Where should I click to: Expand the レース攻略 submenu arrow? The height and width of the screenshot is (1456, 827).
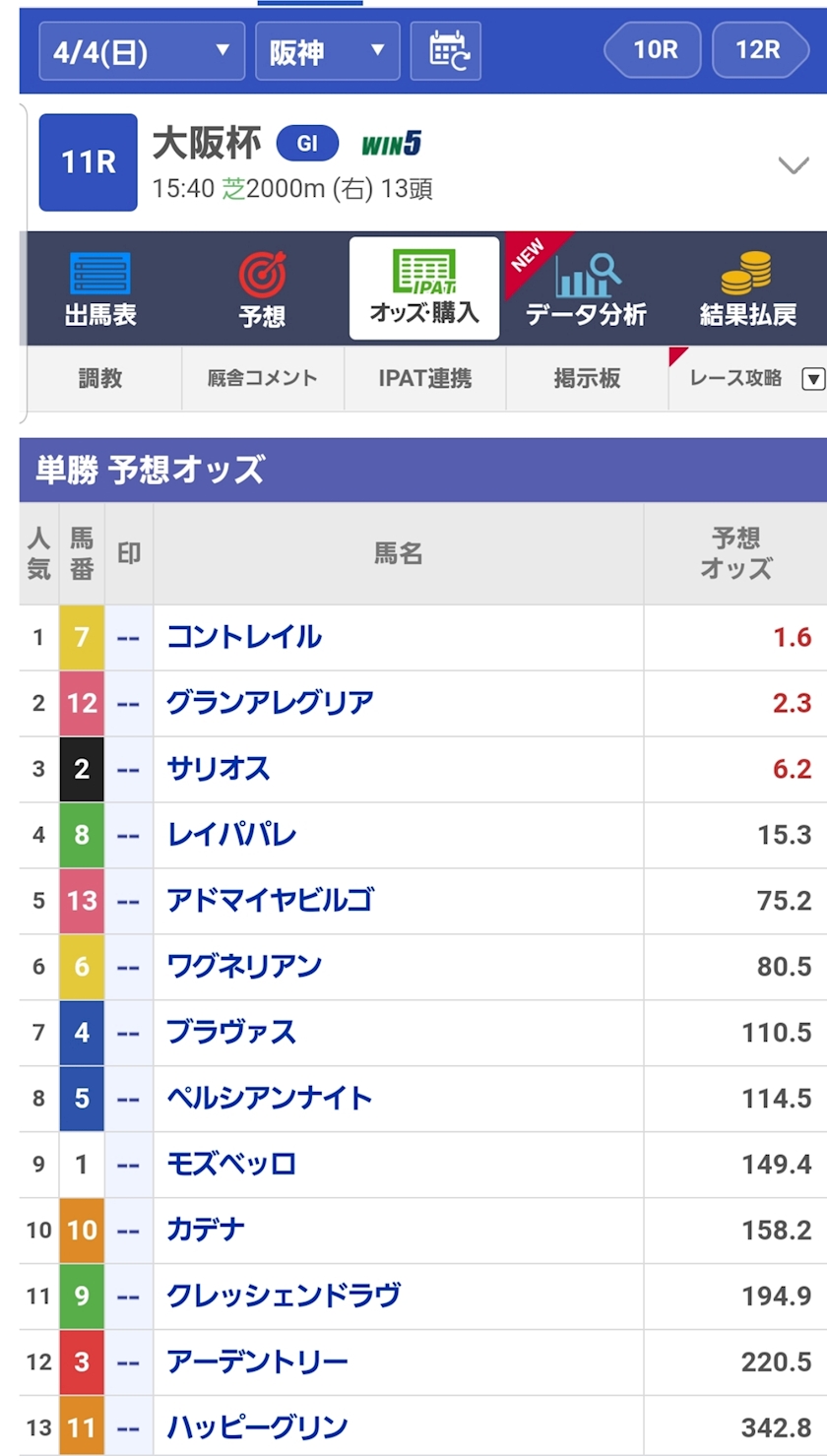[x=813, y=378]
